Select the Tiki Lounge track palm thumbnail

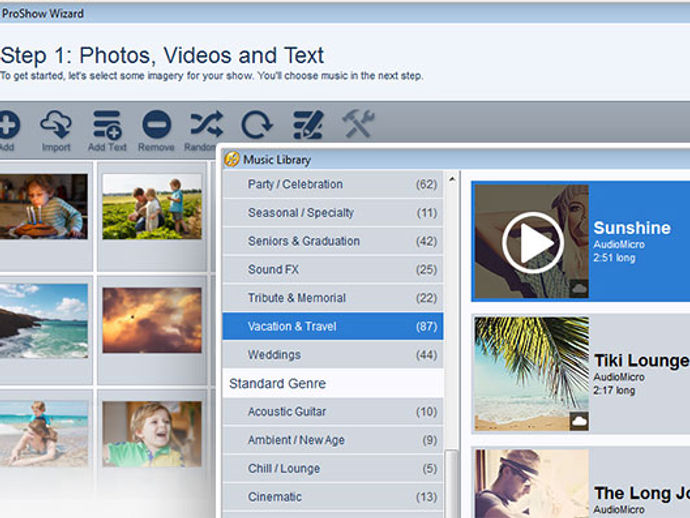tap(532, 374)
